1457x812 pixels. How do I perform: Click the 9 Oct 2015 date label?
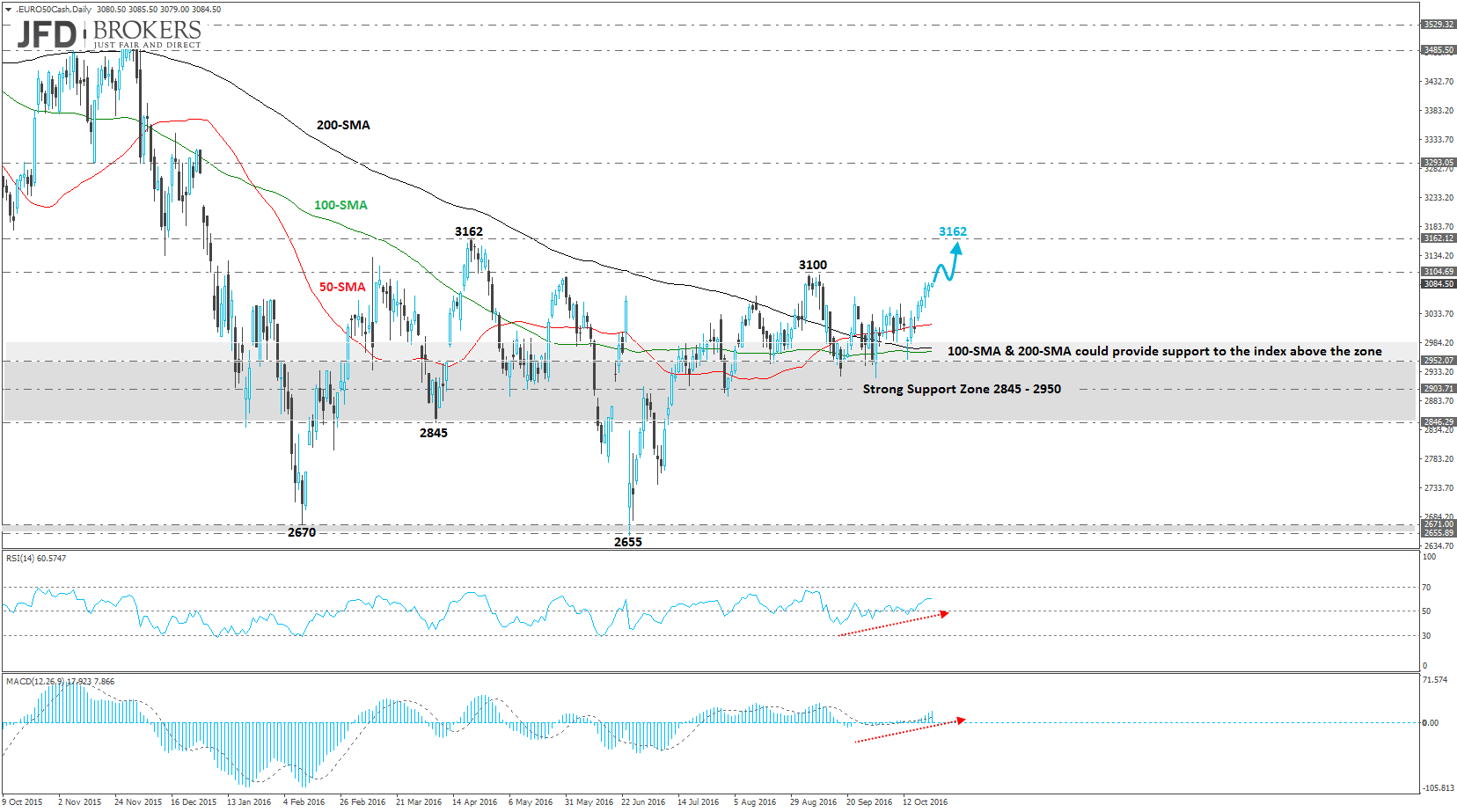(x=22, y=802)
